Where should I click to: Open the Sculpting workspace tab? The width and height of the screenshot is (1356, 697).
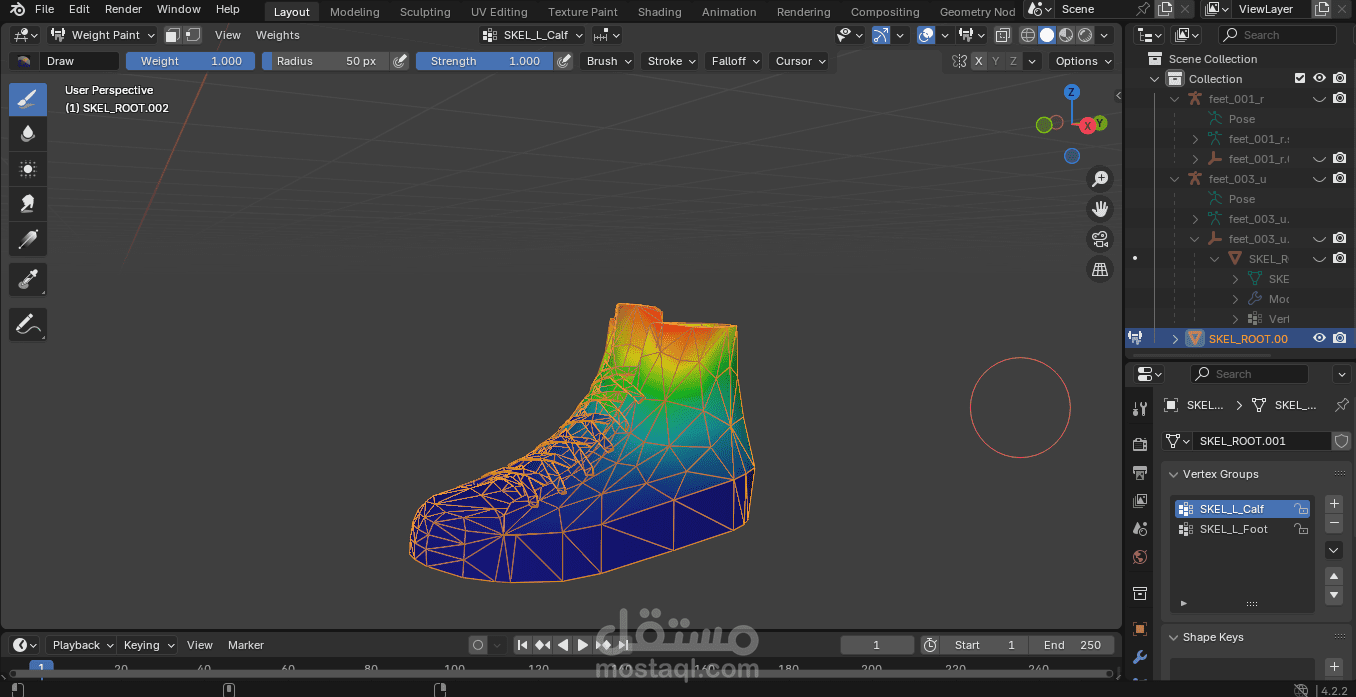tap(425, 12)
